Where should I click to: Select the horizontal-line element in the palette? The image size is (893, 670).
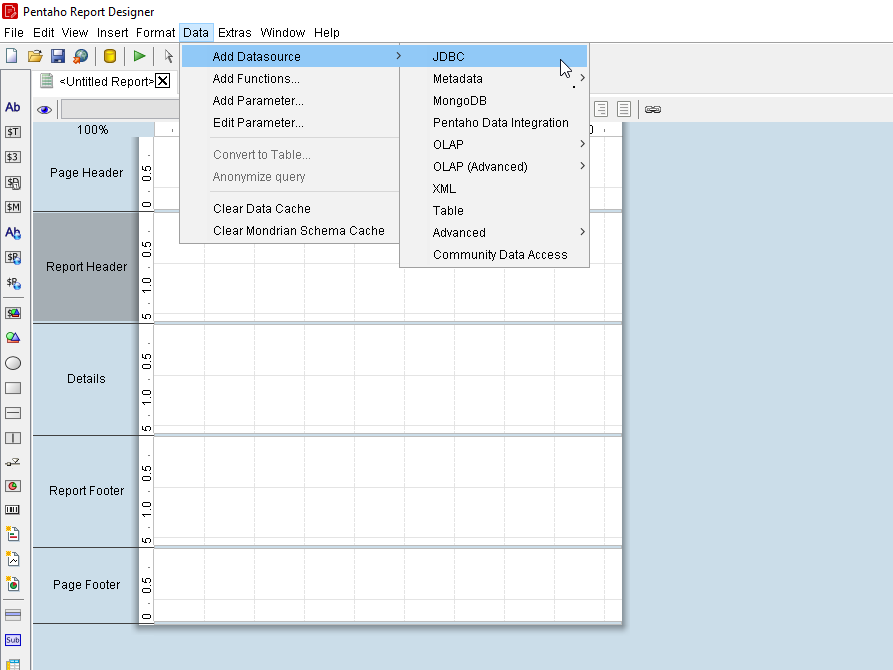point(13,413)
